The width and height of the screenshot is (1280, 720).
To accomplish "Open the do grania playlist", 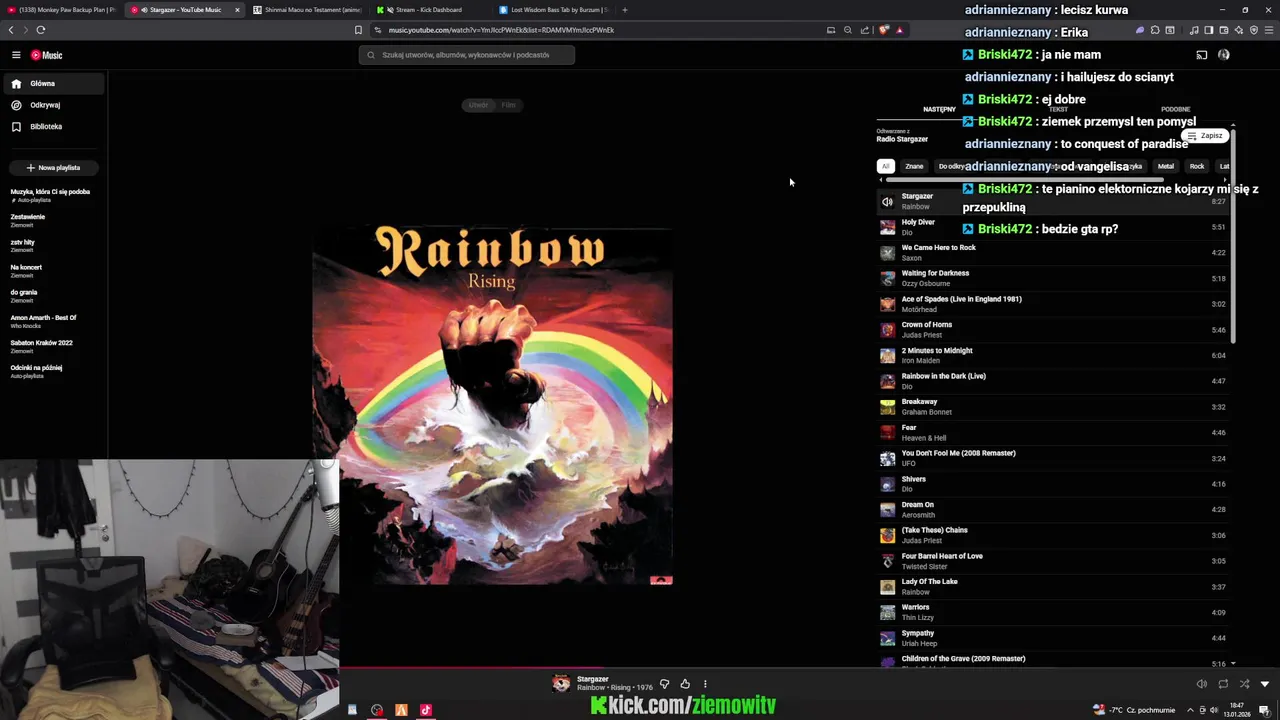I will [x=24, y=295].
